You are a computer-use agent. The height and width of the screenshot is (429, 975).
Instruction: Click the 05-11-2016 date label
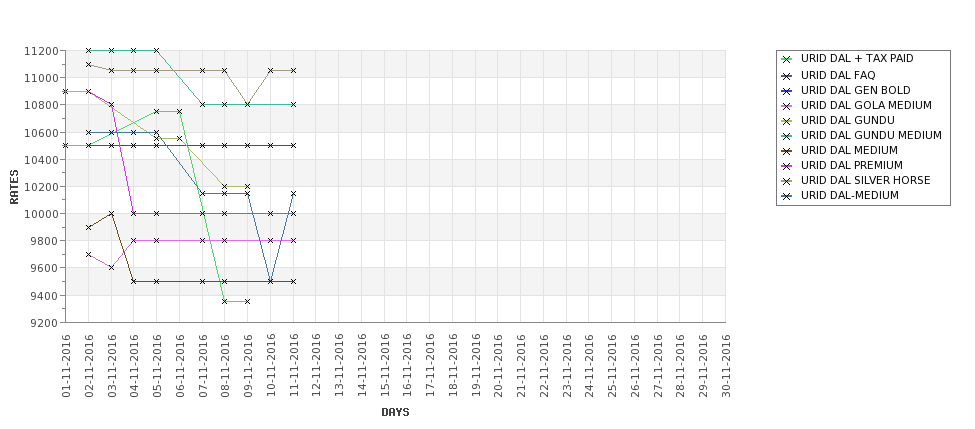(x=157, y=366)
